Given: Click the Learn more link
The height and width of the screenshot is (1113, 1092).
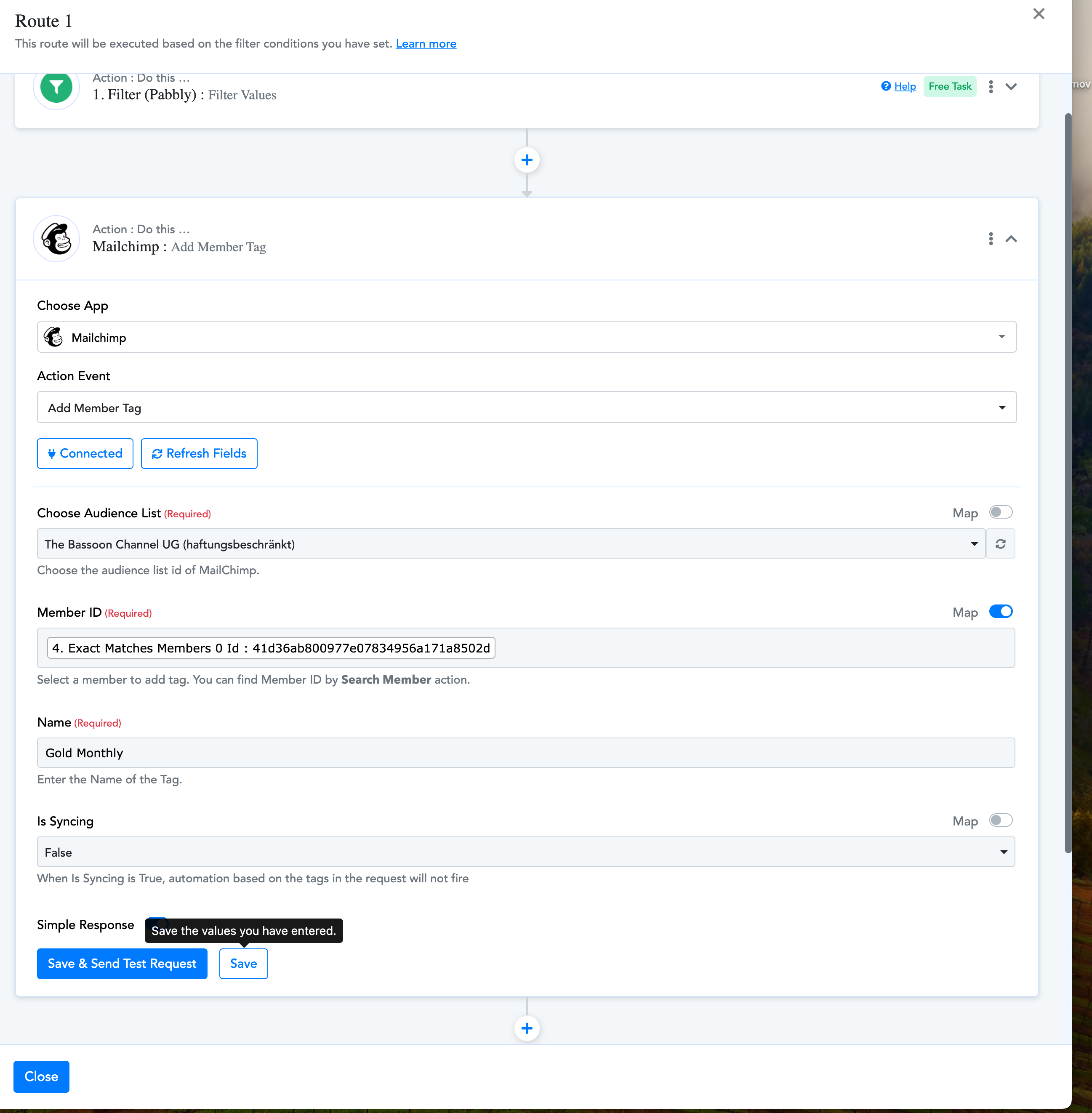Looking at the screenshot, I should click(x=426, y=44).
